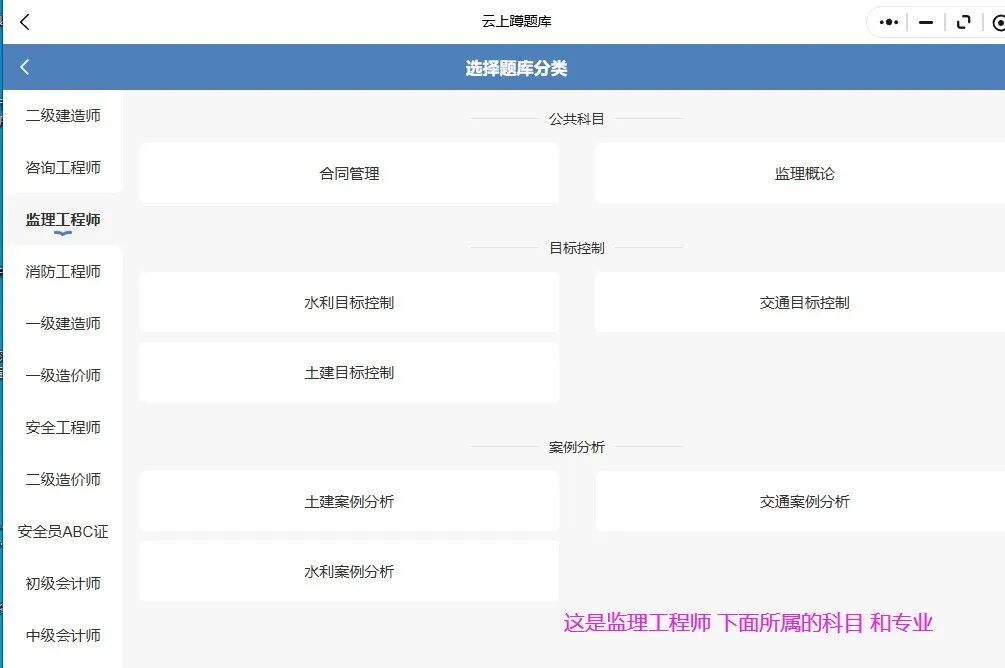Click the expand window icon in capsule
This screenshot has height=668, width=1005.
[963, 22]
